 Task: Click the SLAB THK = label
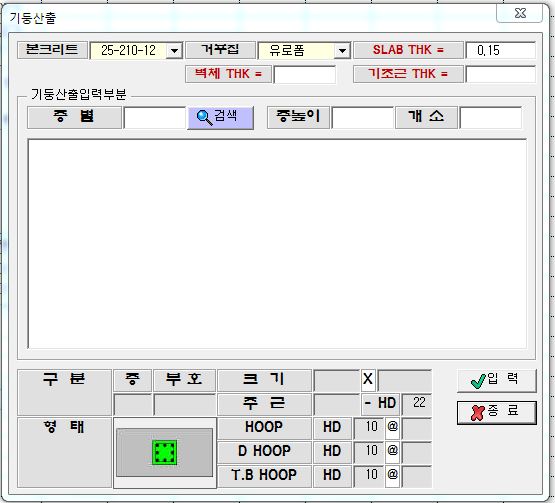click(x=408, y=50)
